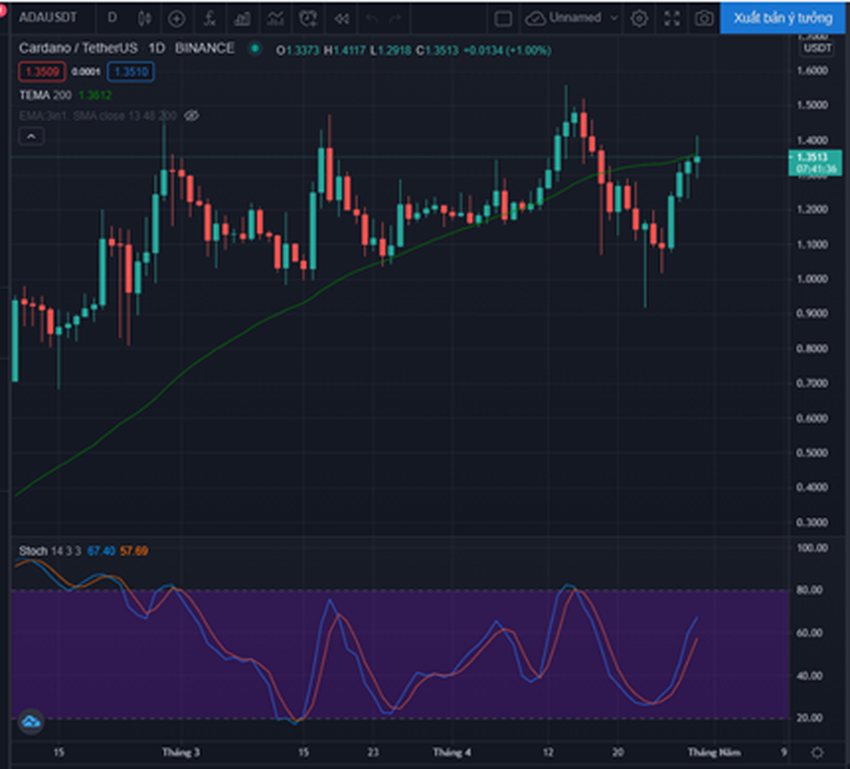Screen dimensions: 850x769
Task: Take a chart snapshot with camera icon
Action: pos(704,18)
